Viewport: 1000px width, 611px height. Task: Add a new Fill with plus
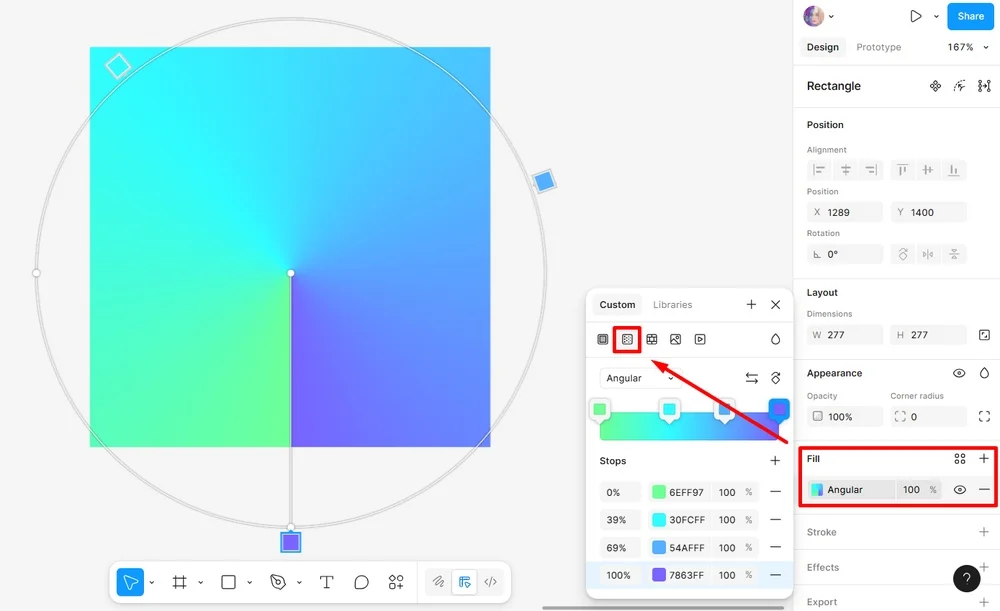click(x=984, y=459)
